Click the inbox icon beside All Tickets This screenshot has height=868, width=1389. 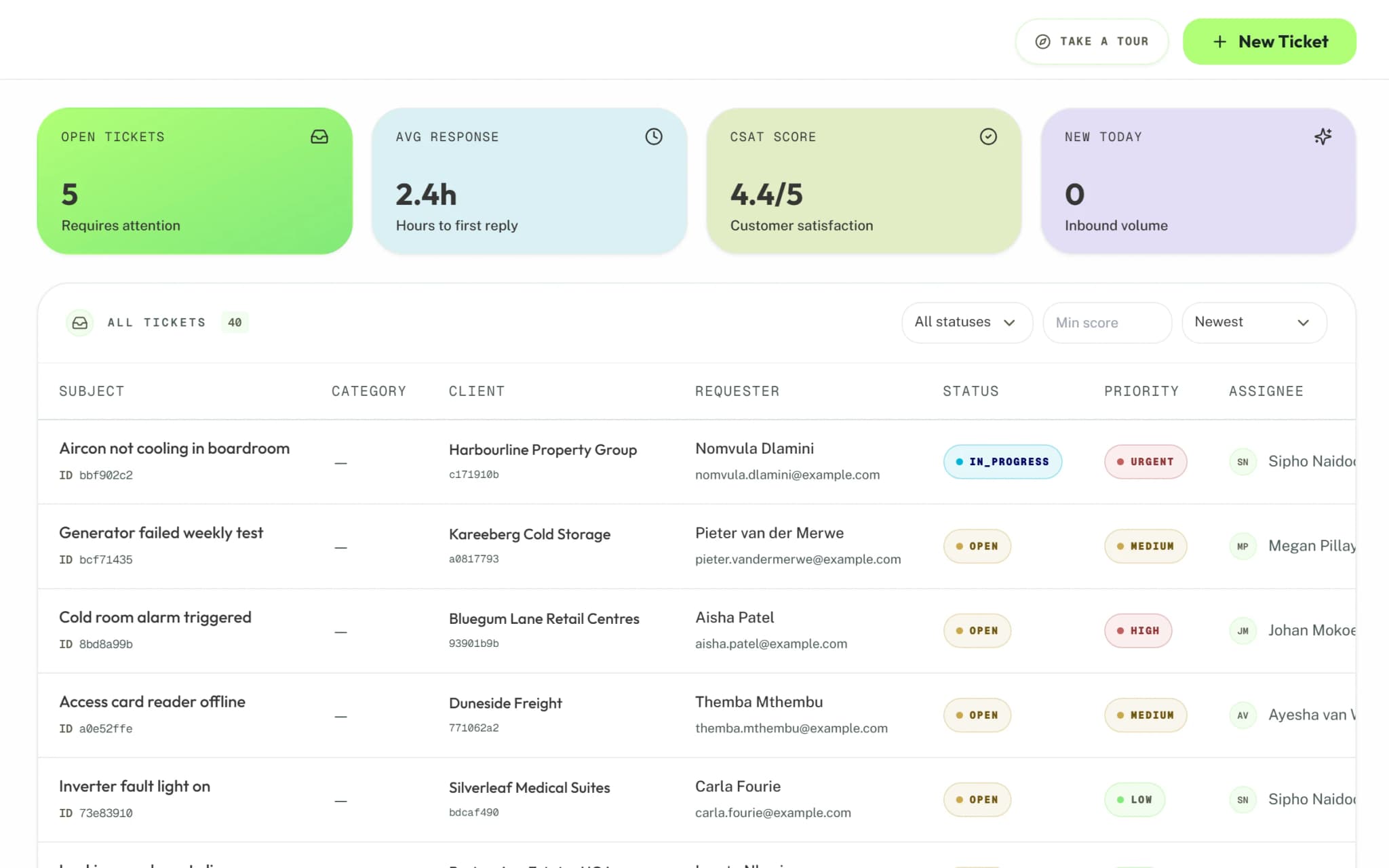(x=80, y=323)
